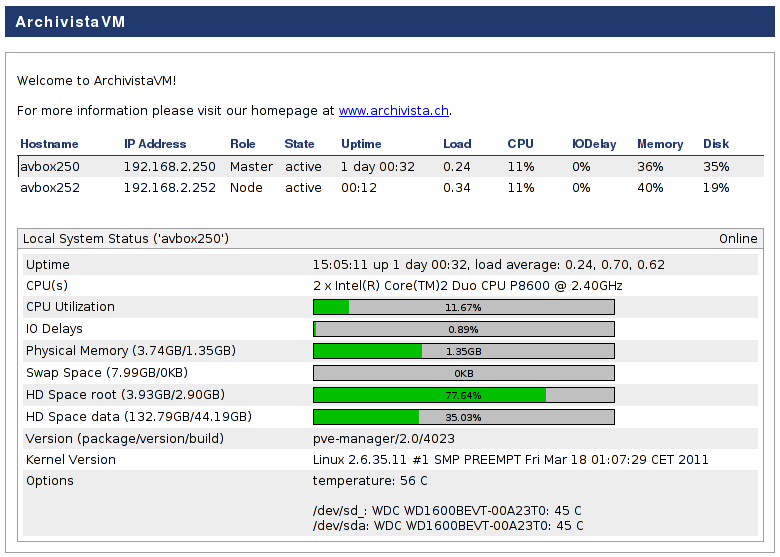
Task: Open the www.archivista.ch homepage link
Action: [393, 110]
